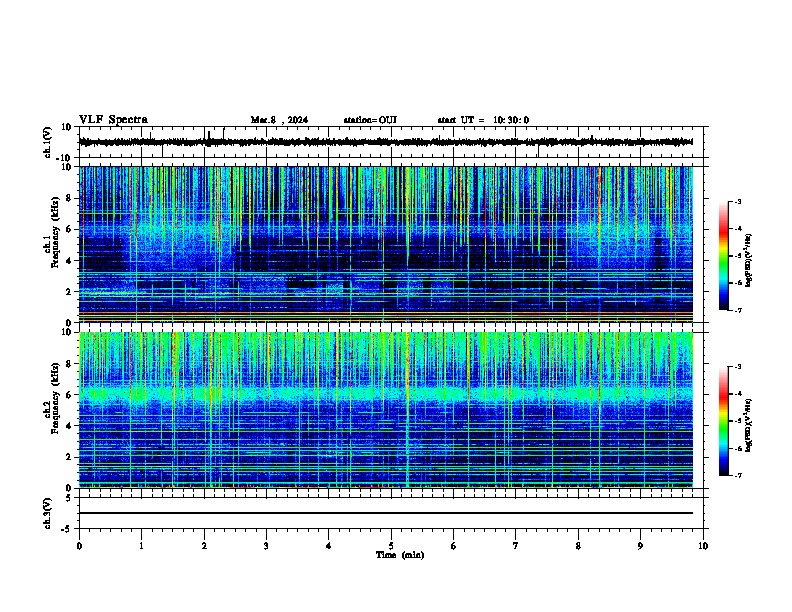Viewport: 792px width, 612px height.
Task: Click the '4' kHz tick on ch.1 spectrogram axis
Action: [70, 261]
